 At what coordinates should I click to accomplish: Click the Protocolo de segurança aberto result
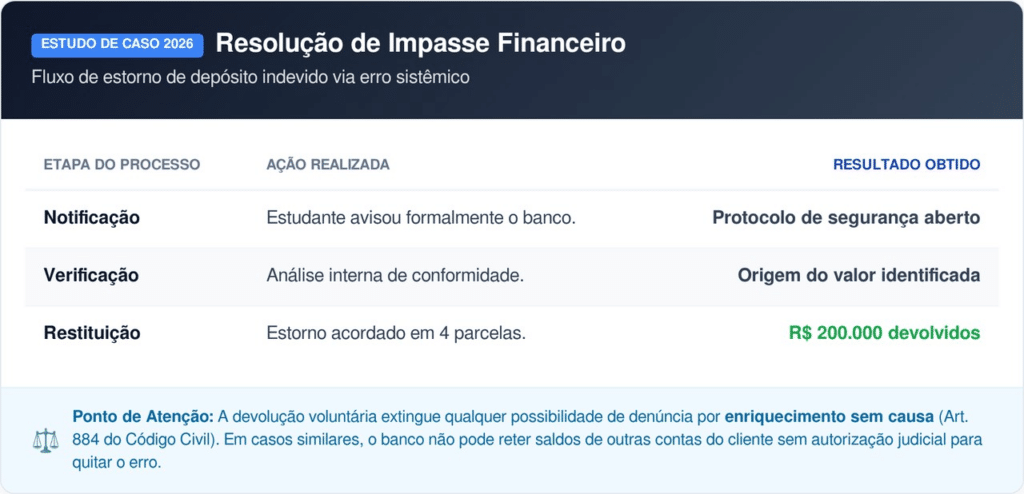point(846,218)
